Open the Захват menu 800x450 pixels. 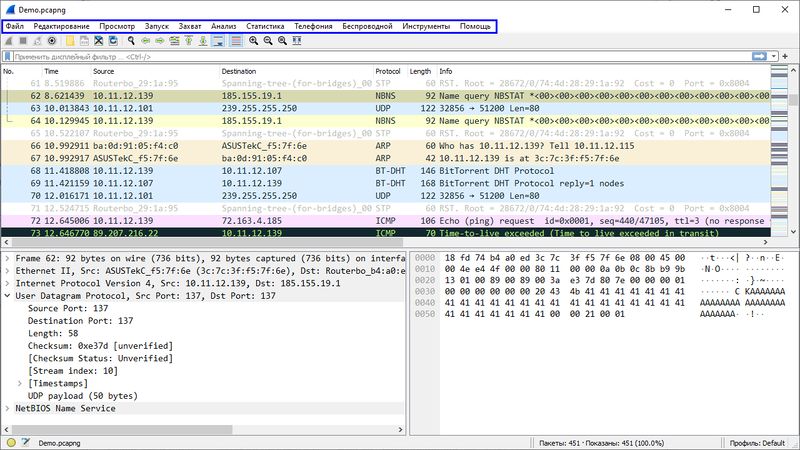[x=190, y=26]
